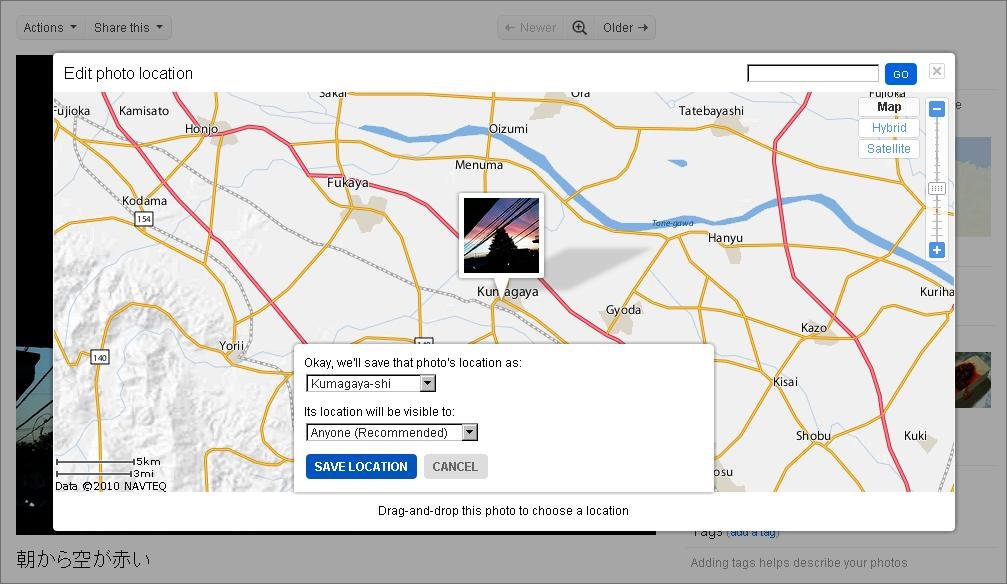The width and height of the screenshot is (1007, 584).
Task: Switch to Hybrid map view
Action: [x=889, y=128]
